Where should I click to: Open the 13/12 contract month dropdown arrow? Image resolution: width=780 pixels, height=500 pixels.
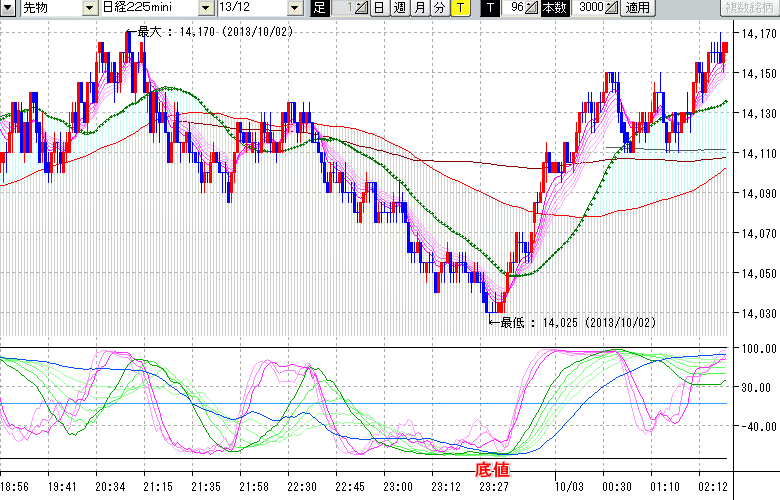(294, 8)
